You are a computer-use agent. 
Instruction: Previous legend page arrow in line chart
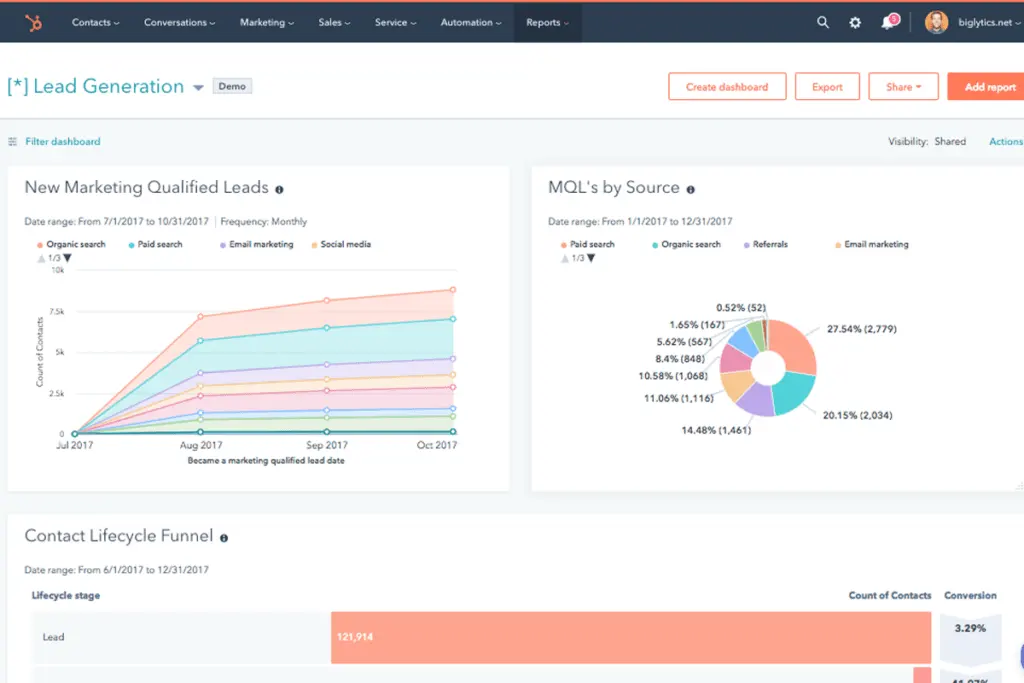(x=41, y=259)
